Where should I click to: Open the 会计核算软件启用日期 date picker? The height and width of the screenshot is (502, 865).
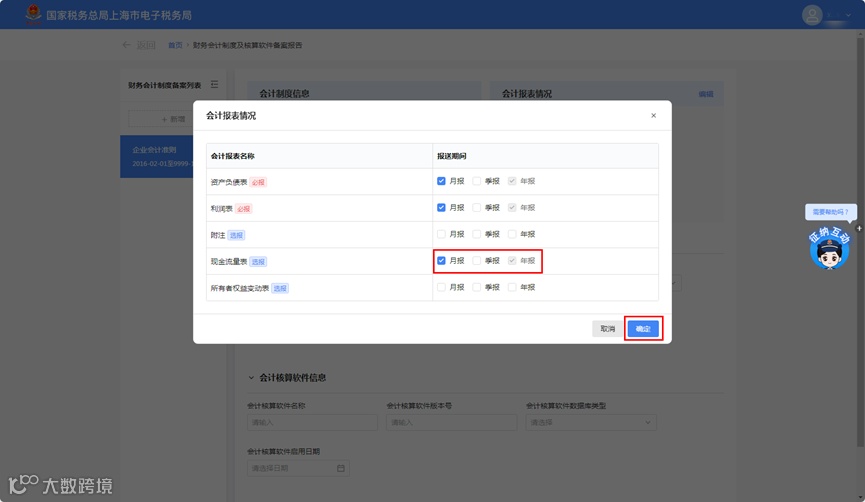click(298, 468)
